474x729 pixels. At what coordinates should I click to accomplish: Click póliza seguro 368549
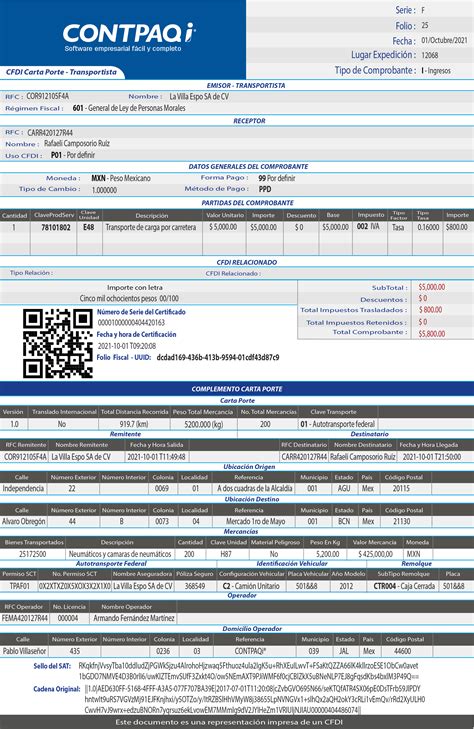point(195,586)
